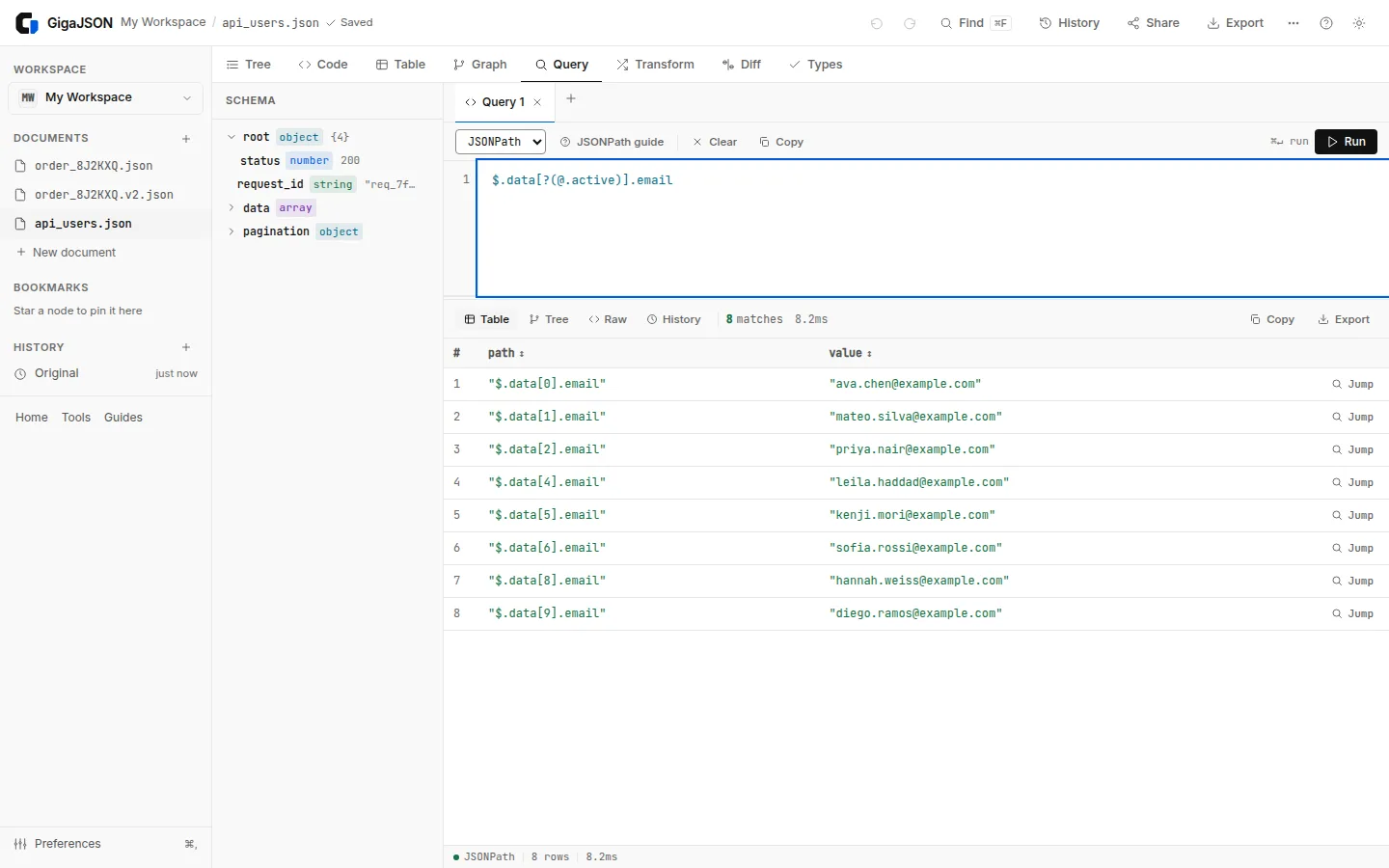Viewport: 1389px width, 868px height.
Task: Open order_8J2KXQ.json document
Action: coord(106,166)
